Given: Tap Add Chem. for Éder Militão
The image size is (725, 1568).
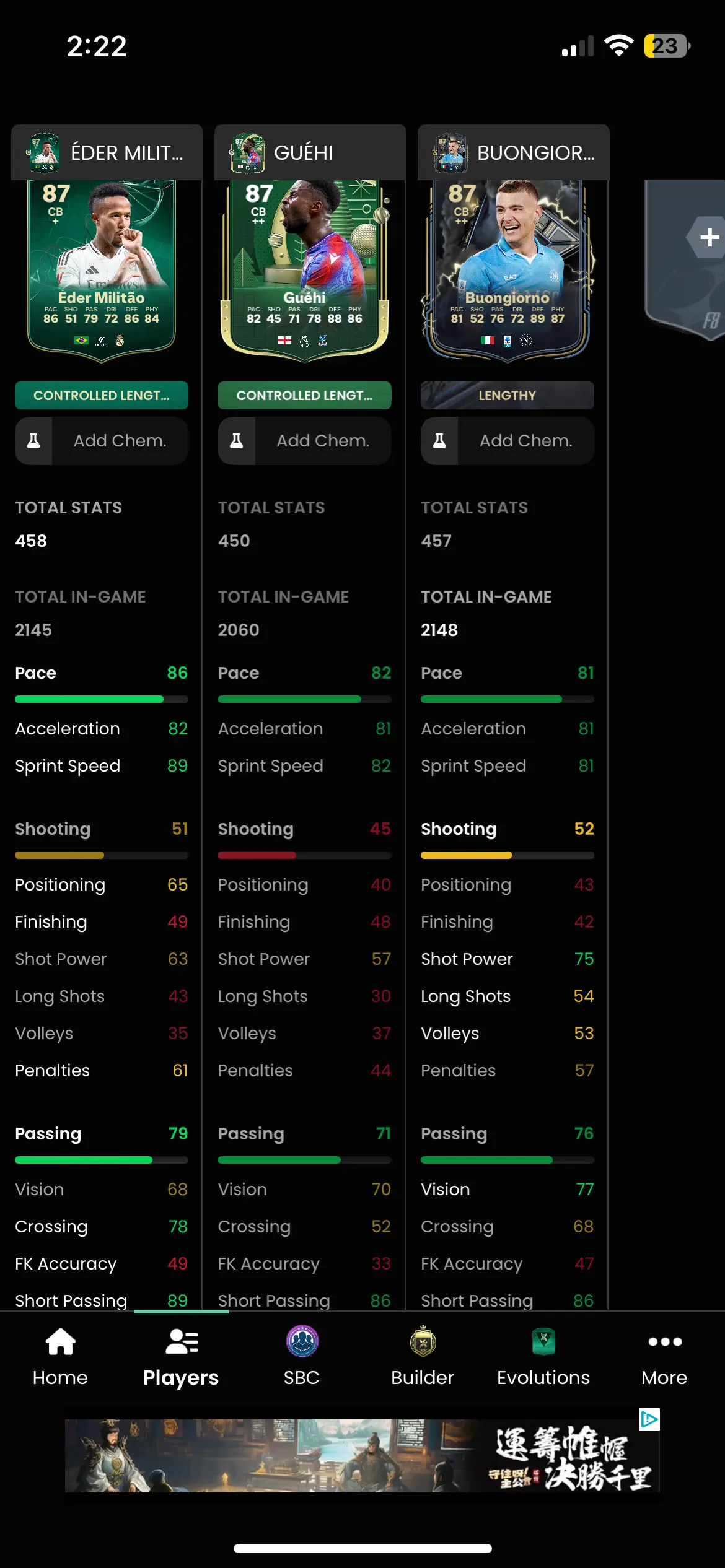Looking at the screenshot, I should pos(120,441).
